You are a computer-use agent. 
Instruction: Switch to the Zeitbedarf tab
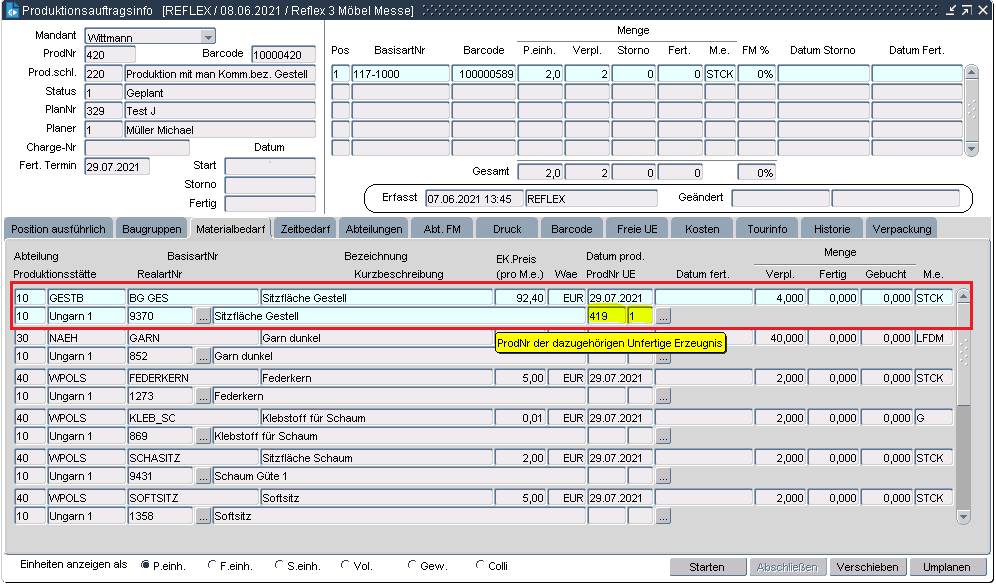point(304,229)
